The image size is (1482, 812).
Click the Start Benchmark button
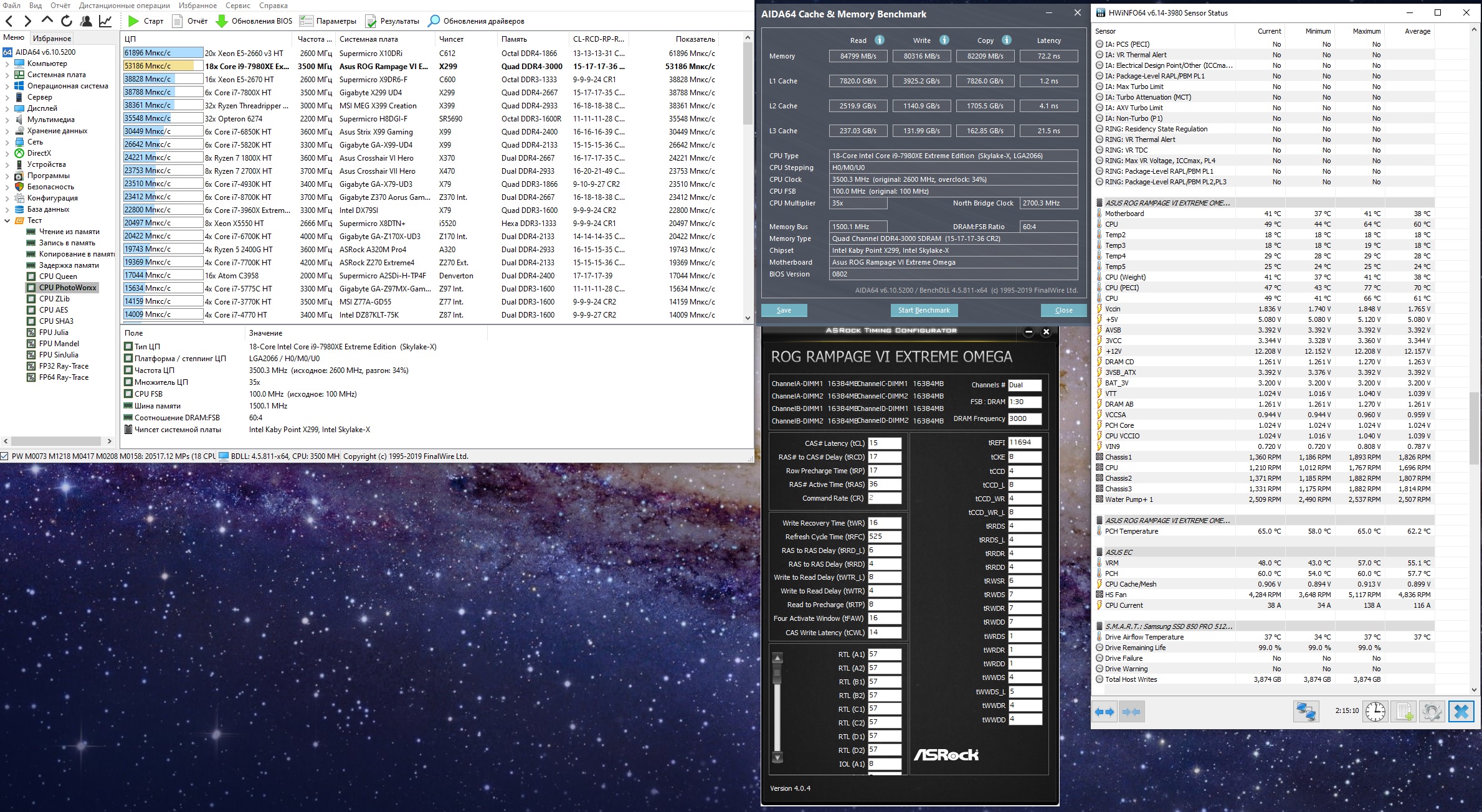coord(923,310)
